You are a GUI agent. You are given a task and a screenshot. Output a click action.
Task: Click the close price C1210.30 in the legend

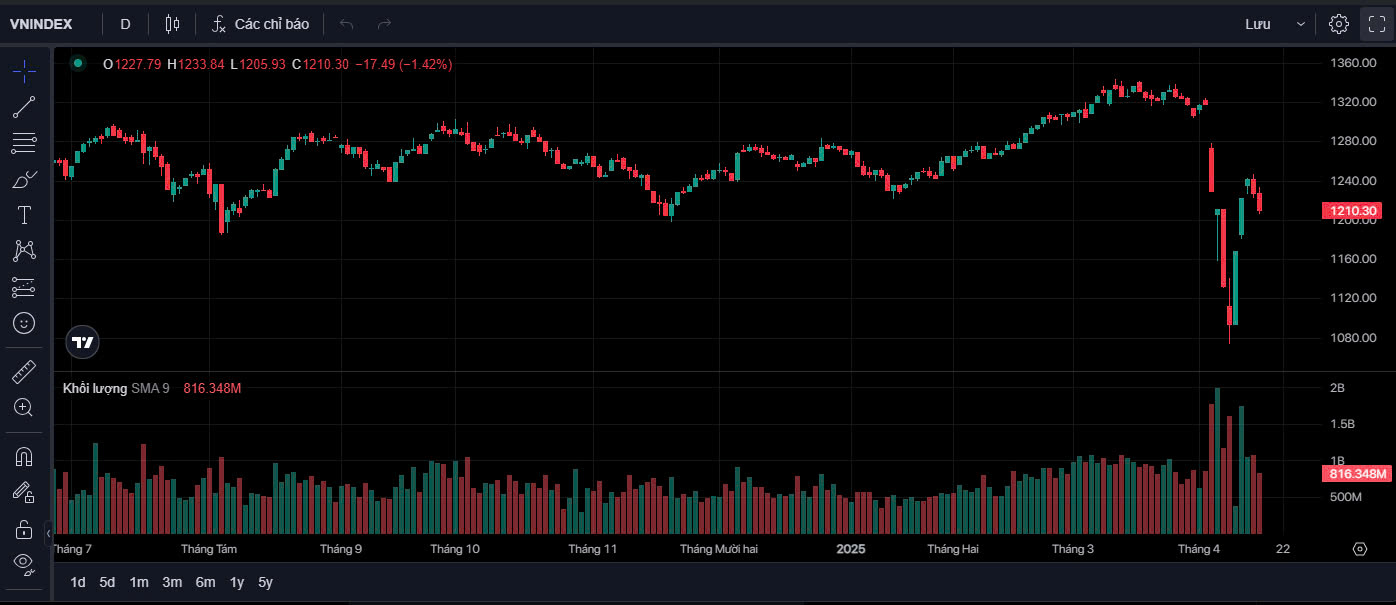(320, 64)
